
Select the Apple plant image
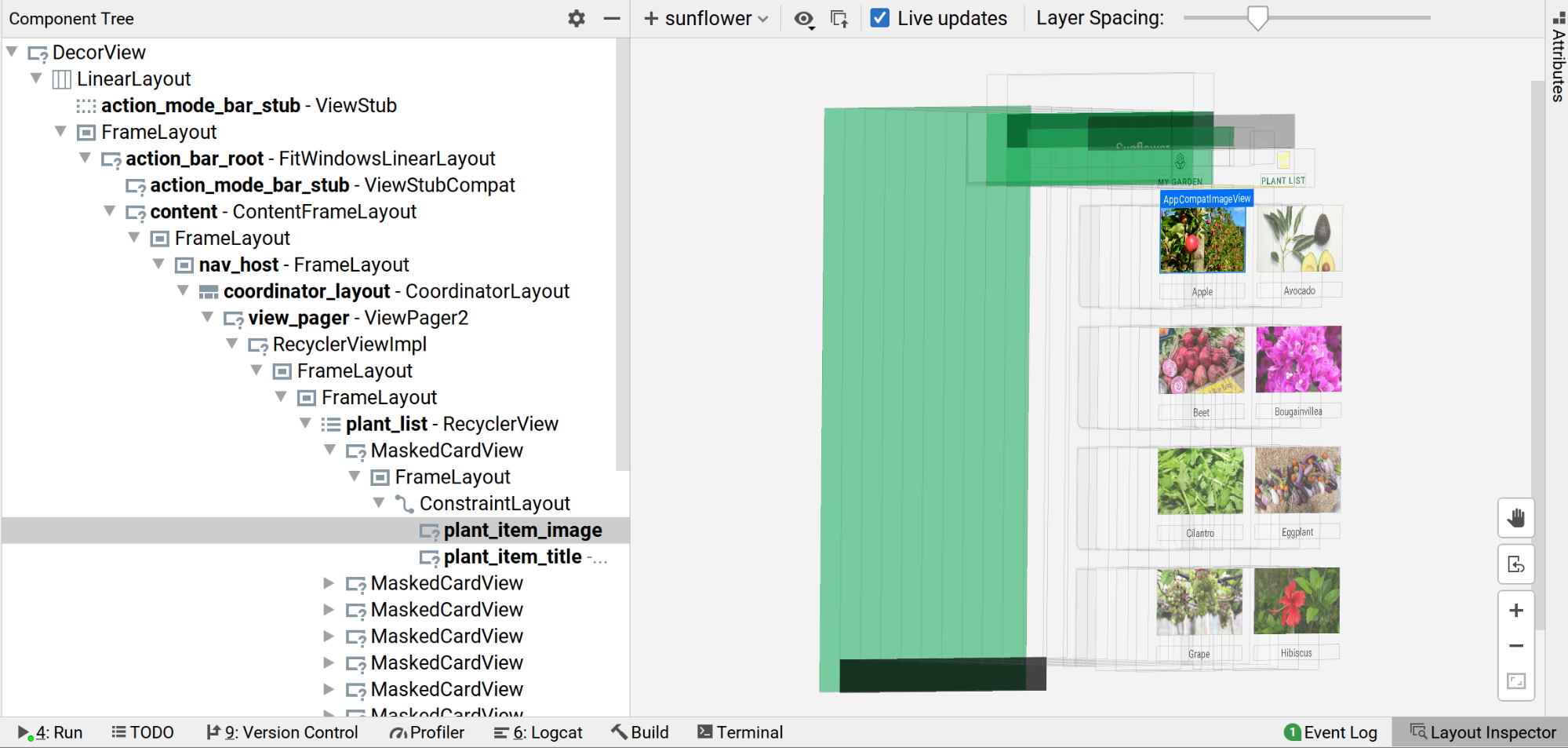click(1202, 239)
